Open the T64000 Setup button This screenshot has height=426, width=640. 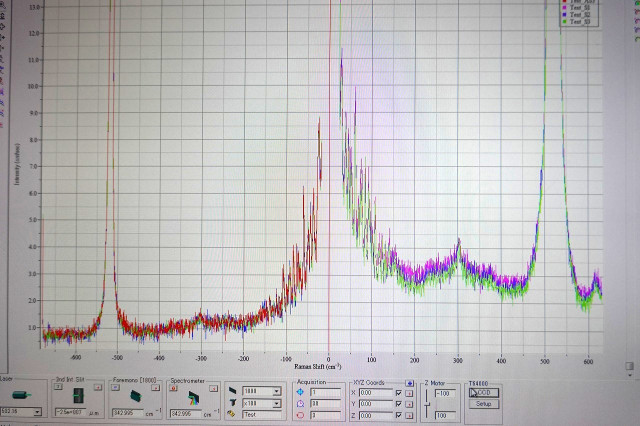click(482, 404)
